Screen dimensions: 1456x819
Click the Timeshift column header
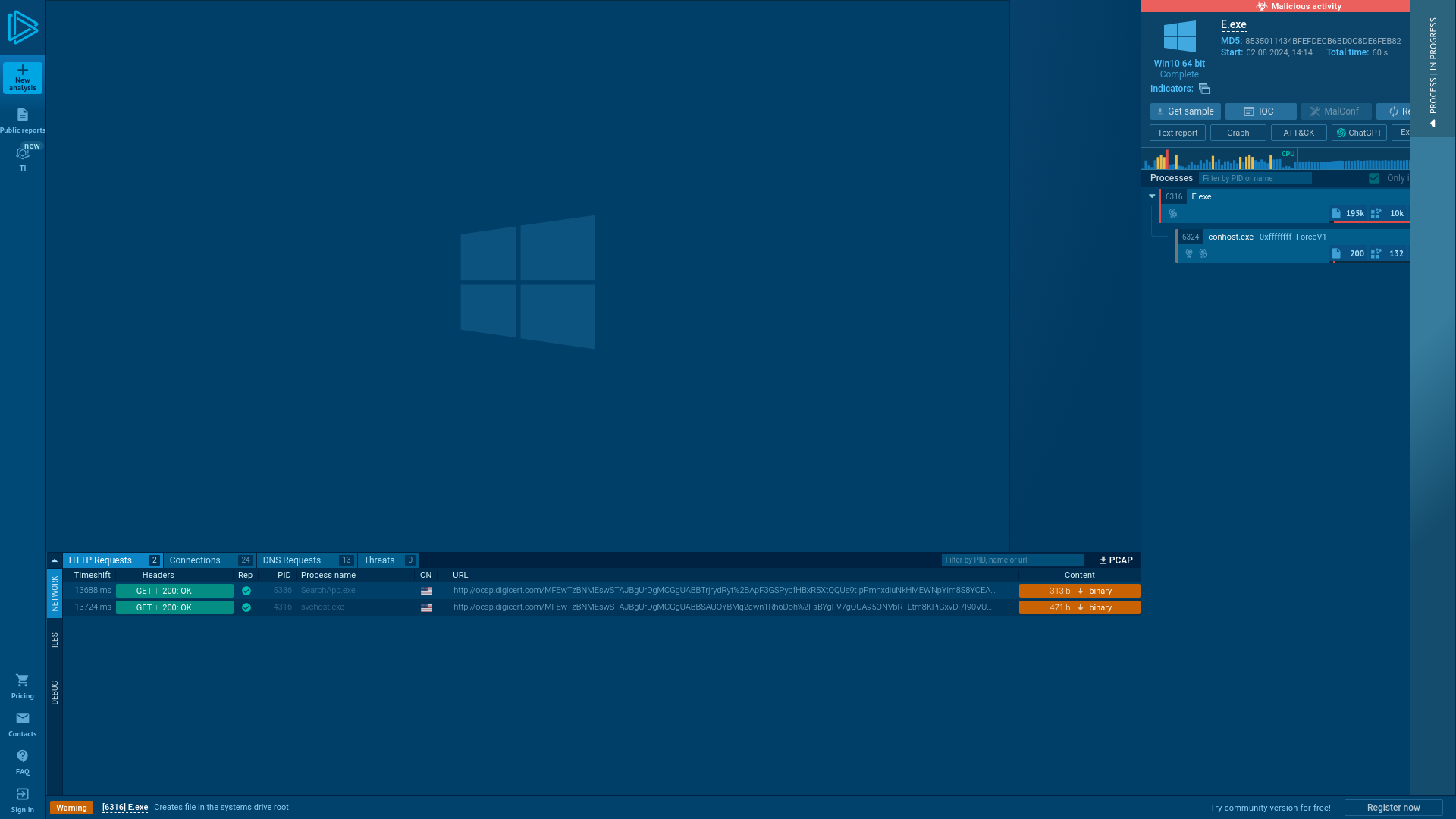[x=92, y=576]
